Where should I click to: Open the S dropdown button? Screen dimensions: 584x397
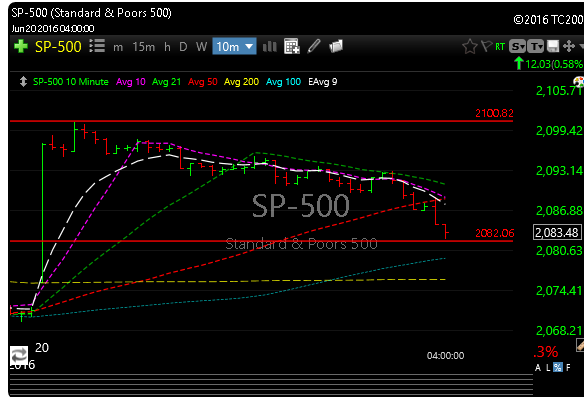pyautogui.click(x=517, y=46)
